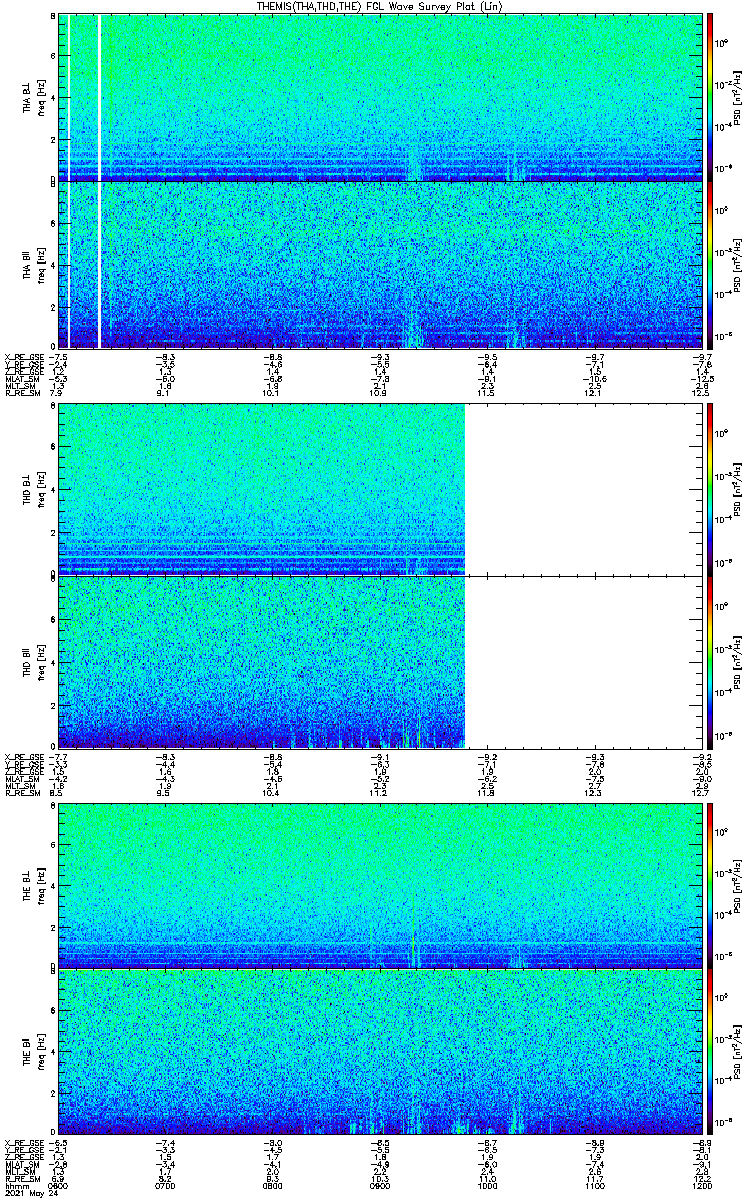Click the X_RE_GSE row label under THE panels

pos(22,1142)
